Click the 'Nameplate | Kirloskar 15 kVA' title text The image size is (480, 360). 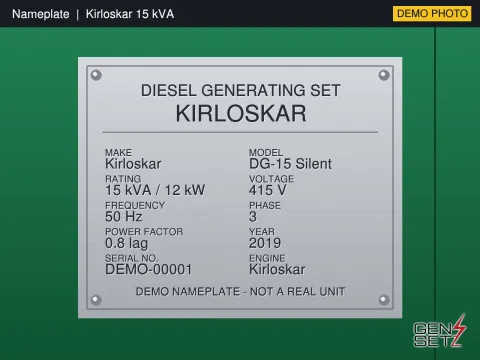(x=93, y=14)
